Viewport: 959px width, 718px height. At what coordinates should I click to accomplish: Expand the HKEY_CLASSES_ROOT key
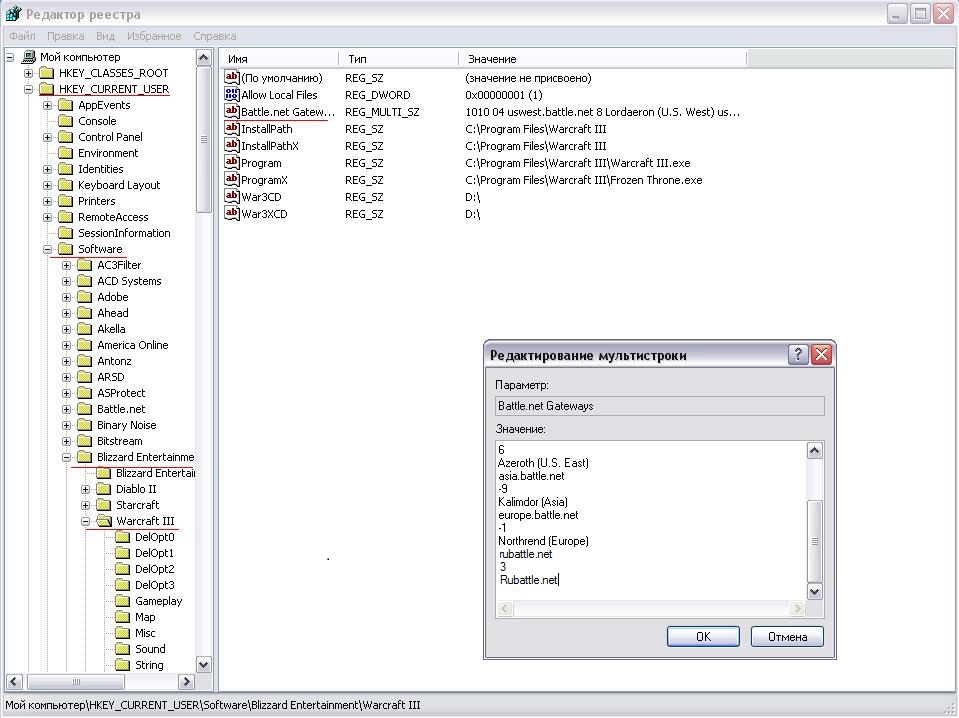pyautogui.click(x=28, y=73)
